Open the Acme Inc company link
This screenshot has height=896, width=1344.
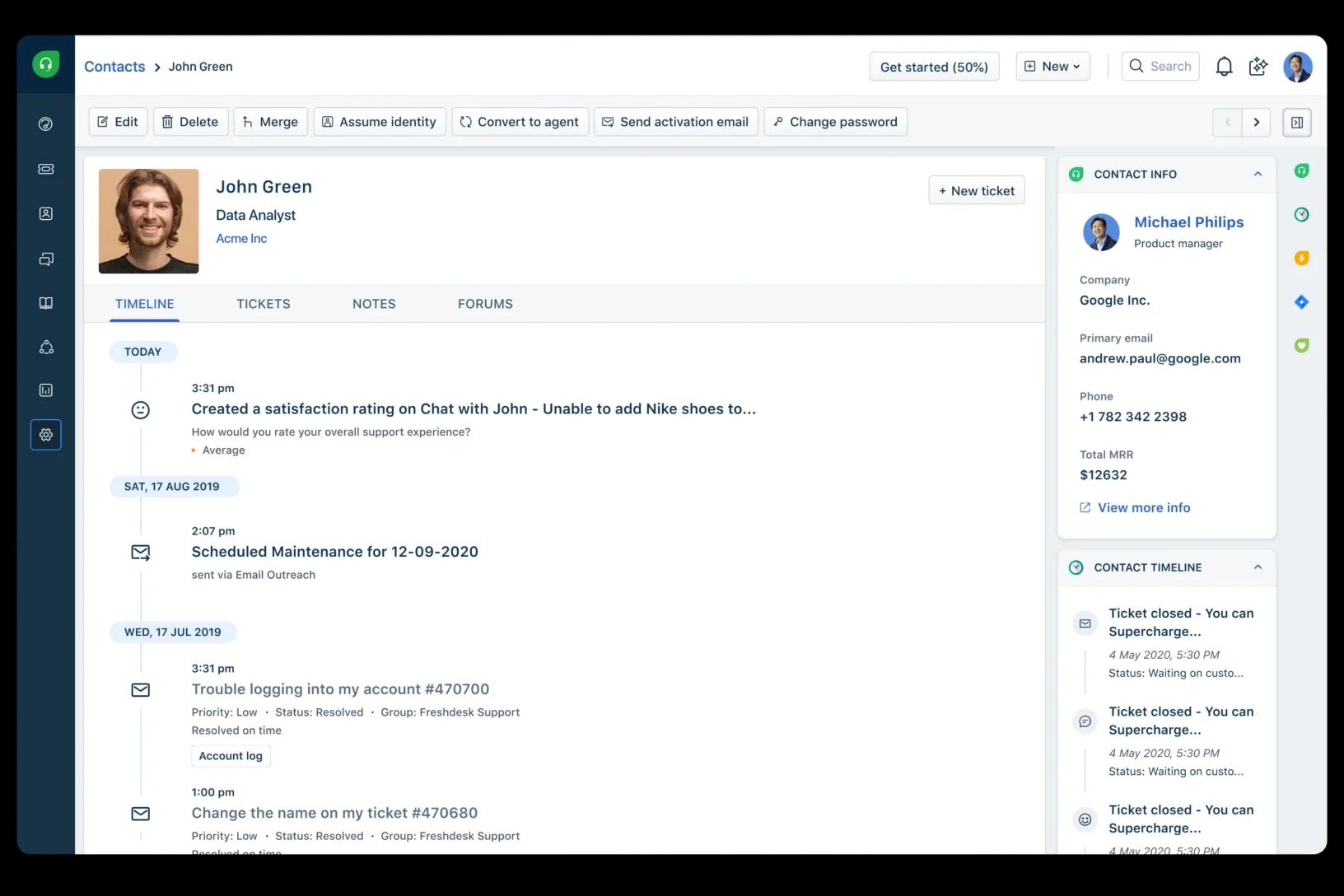point(241,239)
